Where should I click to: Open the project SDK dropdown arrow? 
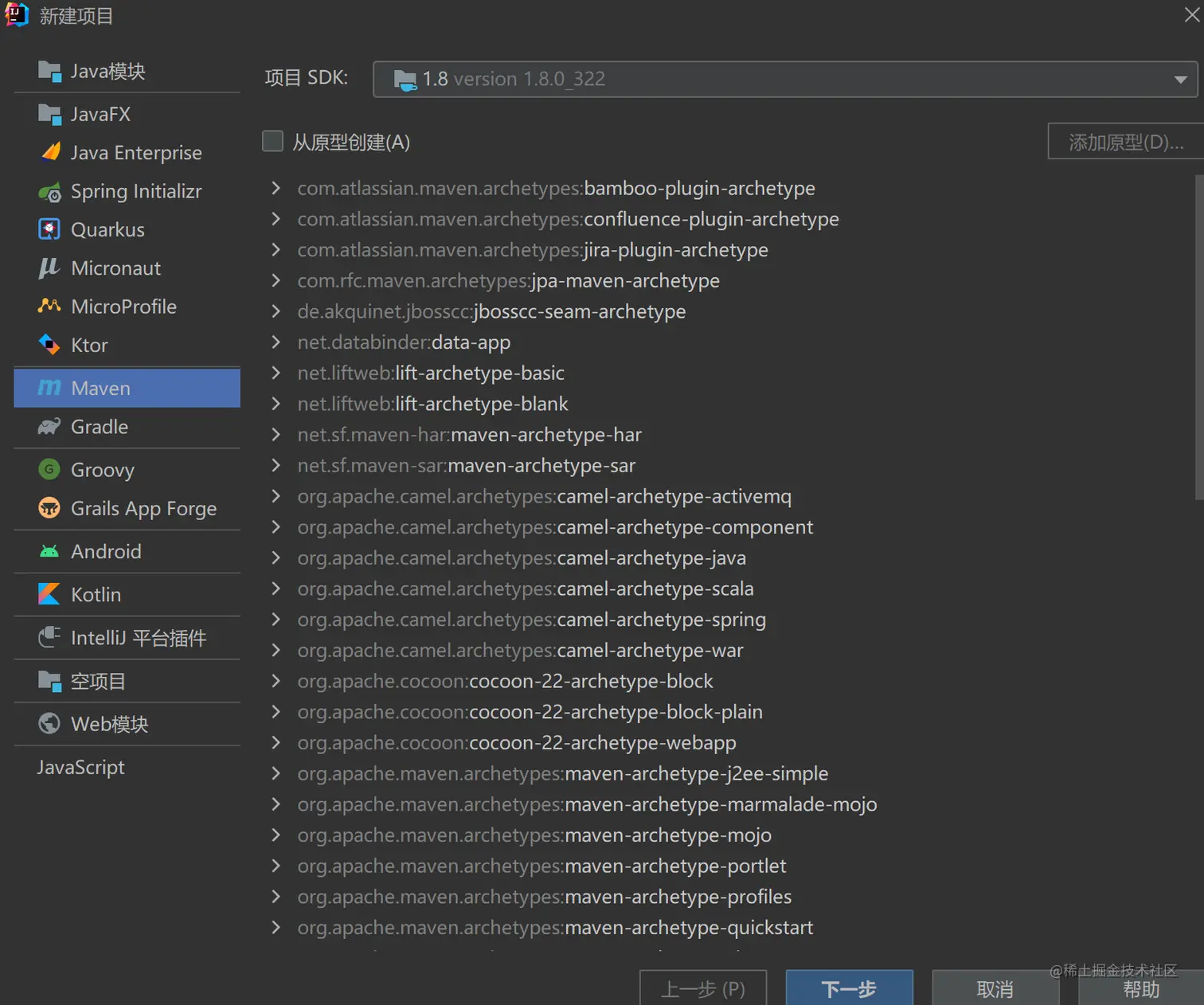coord(1180,80)
